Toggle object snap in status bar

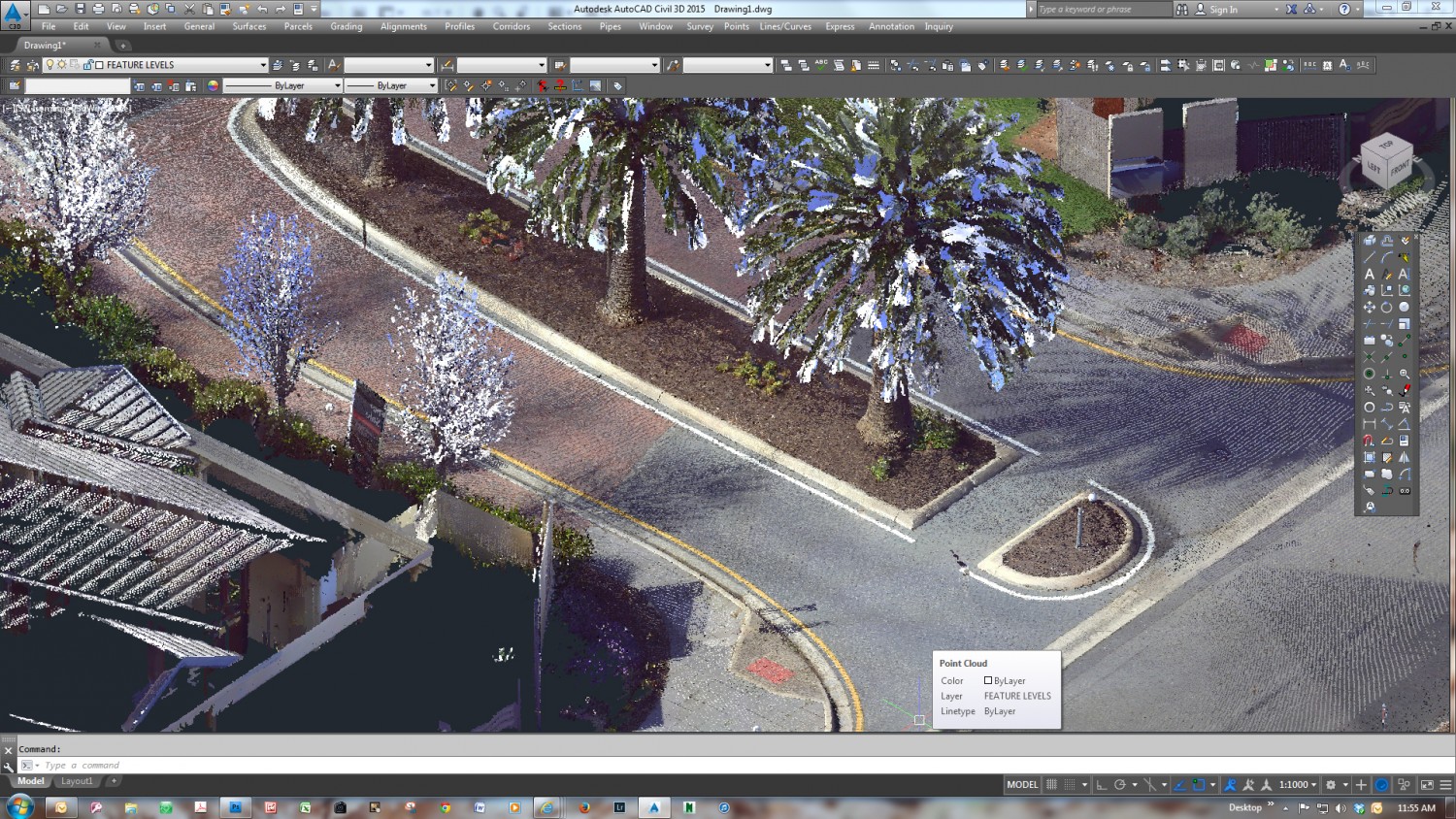coord(1199,785)
